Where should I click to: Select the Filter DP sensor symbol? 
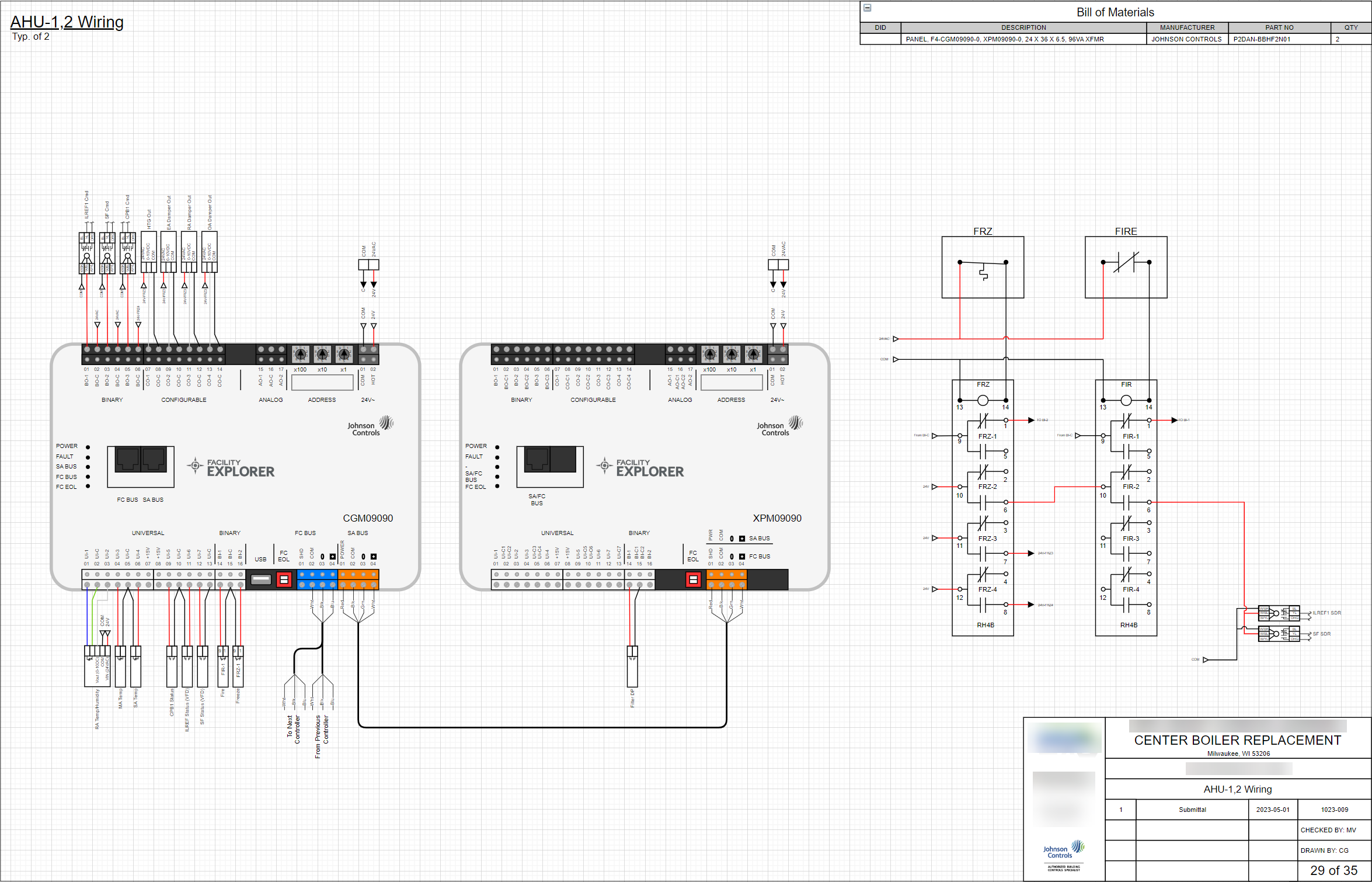(632, 666)
